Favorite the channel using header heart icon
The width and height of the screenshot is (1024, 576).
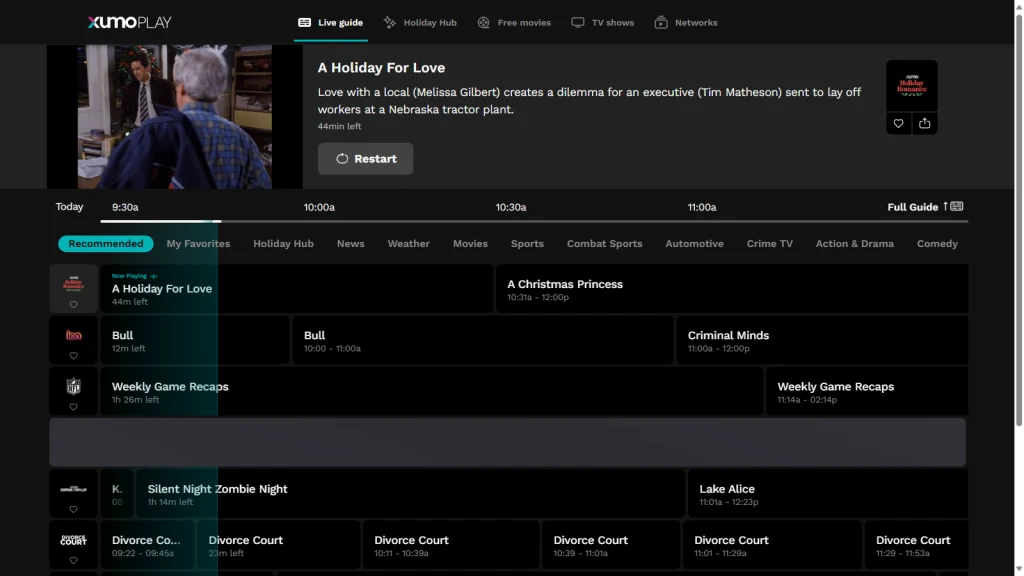pyautogui.click(x=899, y=123)
